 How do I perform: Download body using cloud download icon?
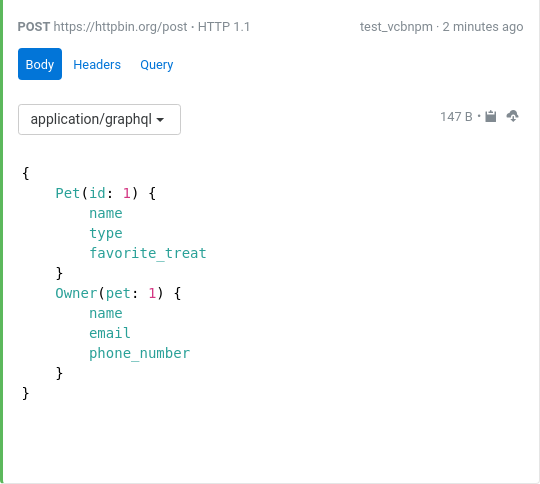point(512,116)
